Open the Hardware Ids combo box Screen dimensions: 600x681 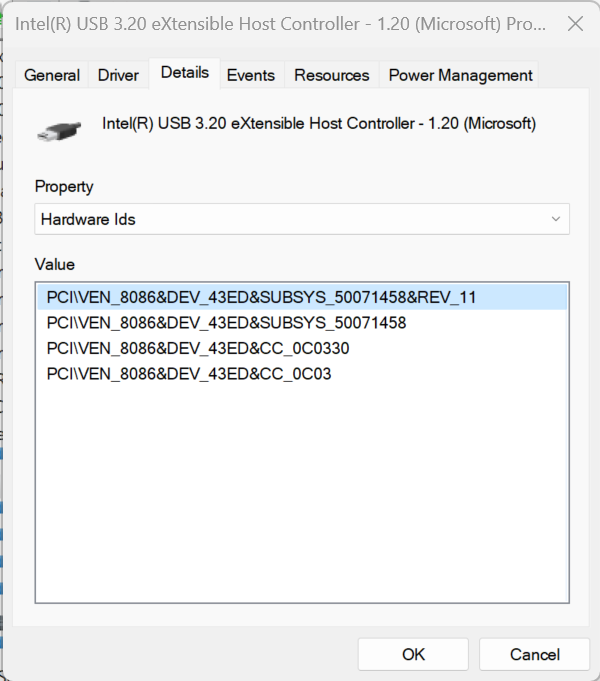tap(302, 219)
